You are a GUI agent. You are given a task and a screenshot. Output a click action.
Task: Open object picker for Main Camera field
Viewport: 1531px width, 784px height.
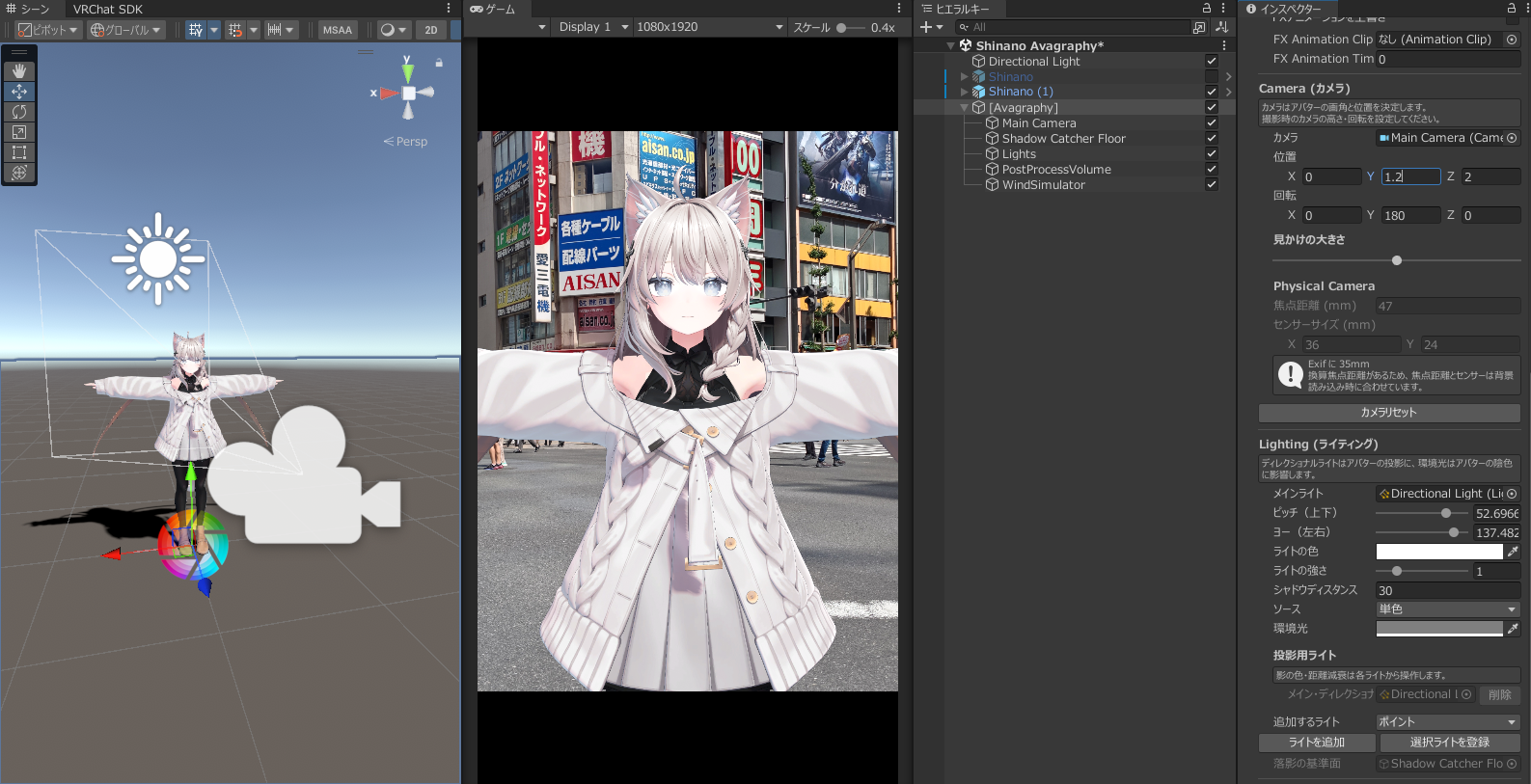pyautogui.click(x=1512, y=138)
